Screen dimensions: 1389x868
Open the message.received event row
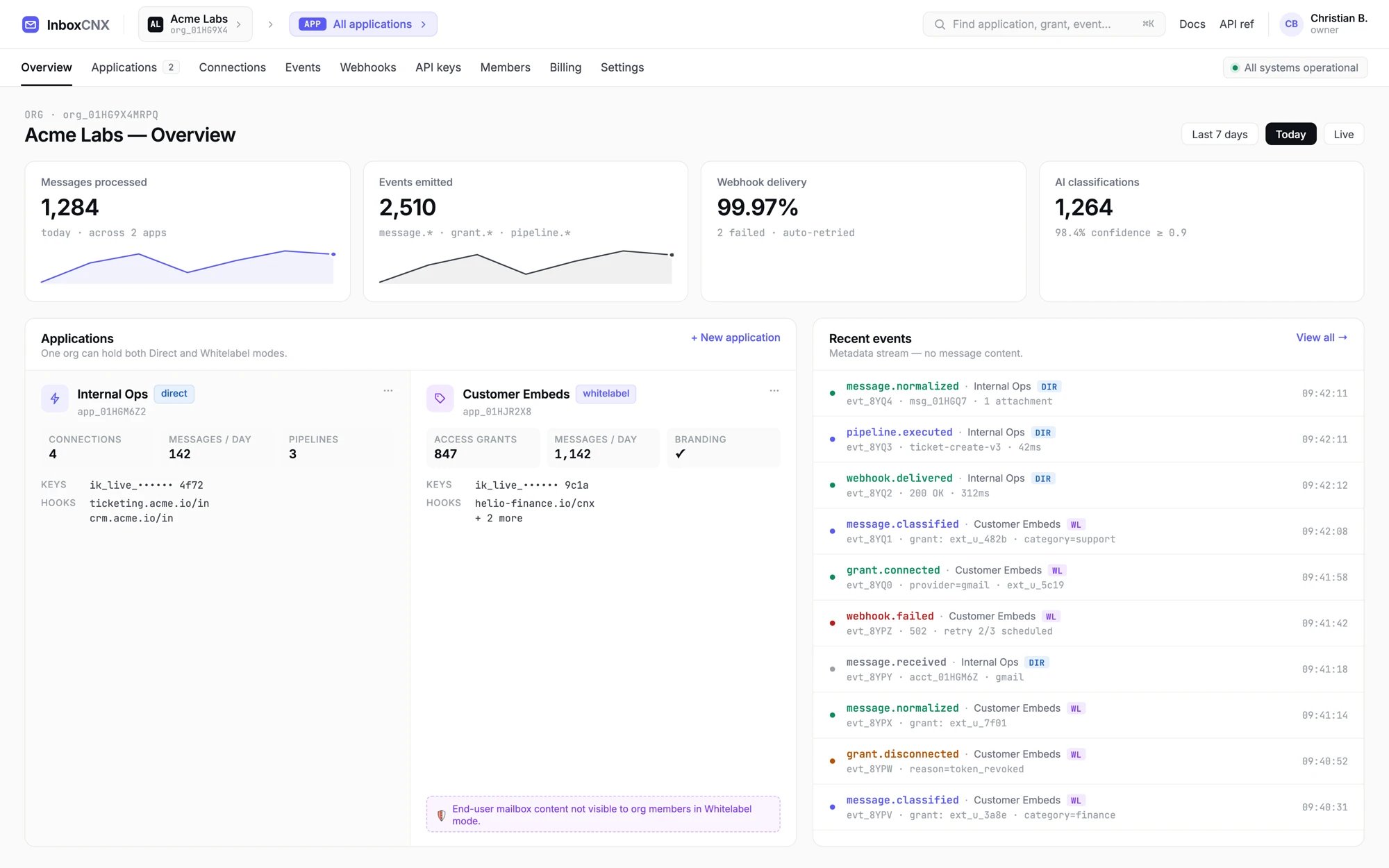coord(1088,669)
